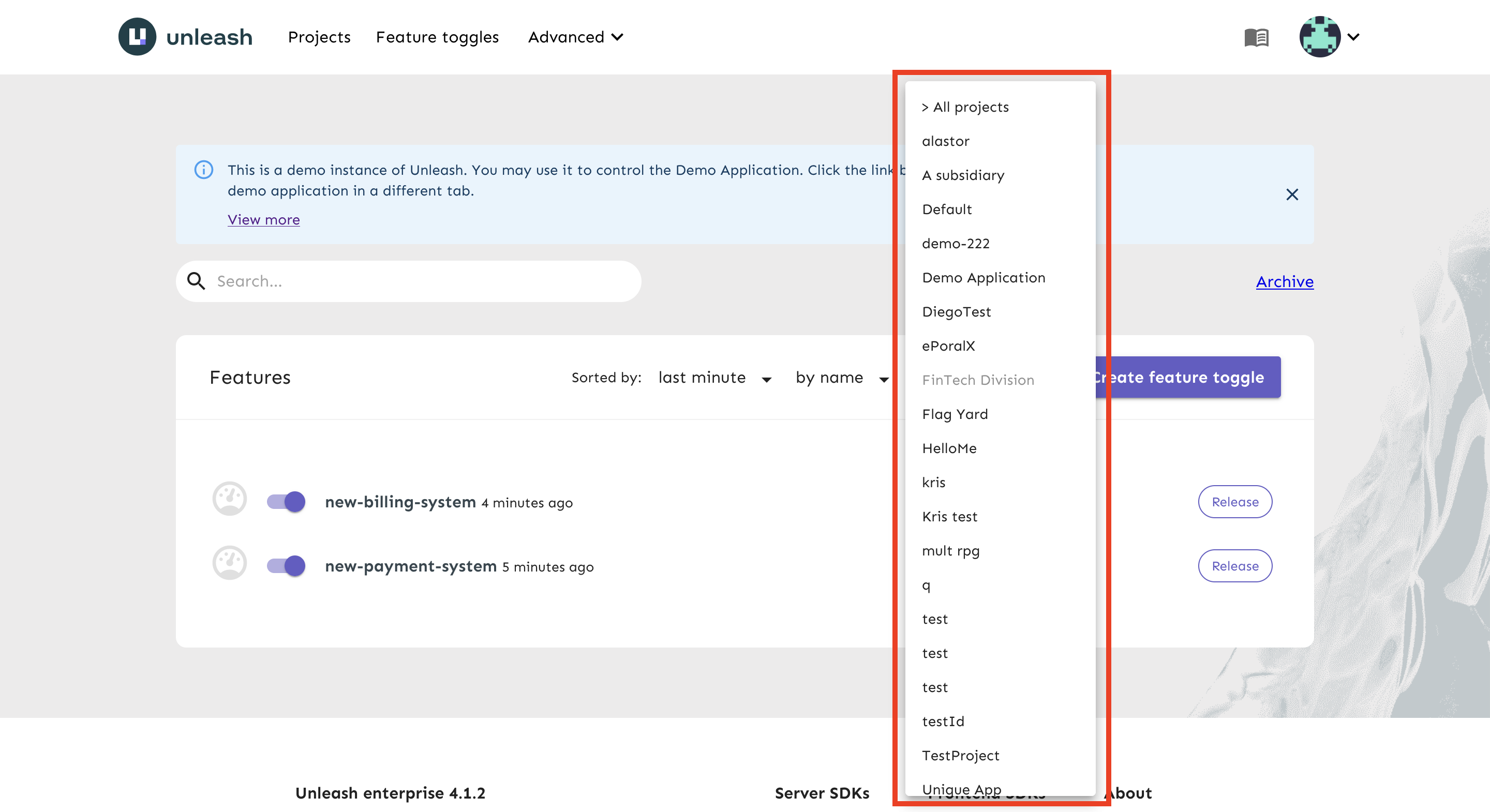This screenshot has height=812, width=1490.
Task: Click Release chip for new-billing-system
Action: click(x=1235, y=502)
